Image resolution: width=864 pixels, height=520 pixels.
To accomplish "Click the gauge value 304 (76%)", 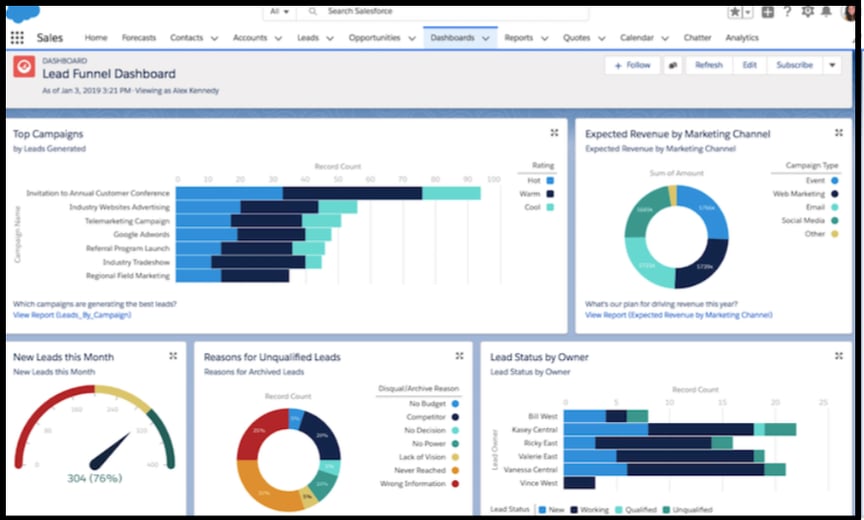I will click(94, 478).
